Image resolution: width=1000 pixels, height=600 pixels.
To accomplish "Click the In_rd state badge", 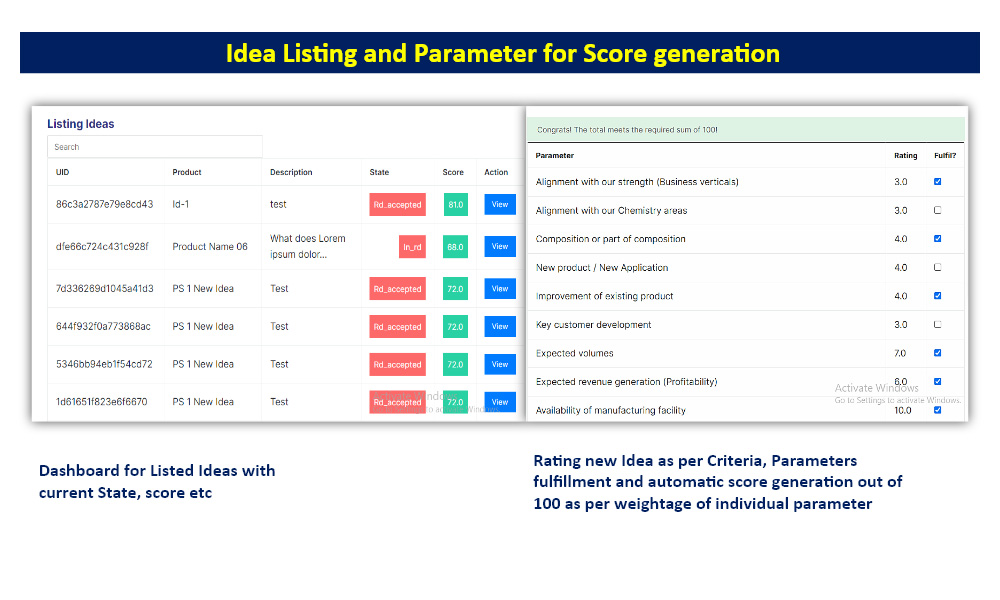I will (412, 247).
